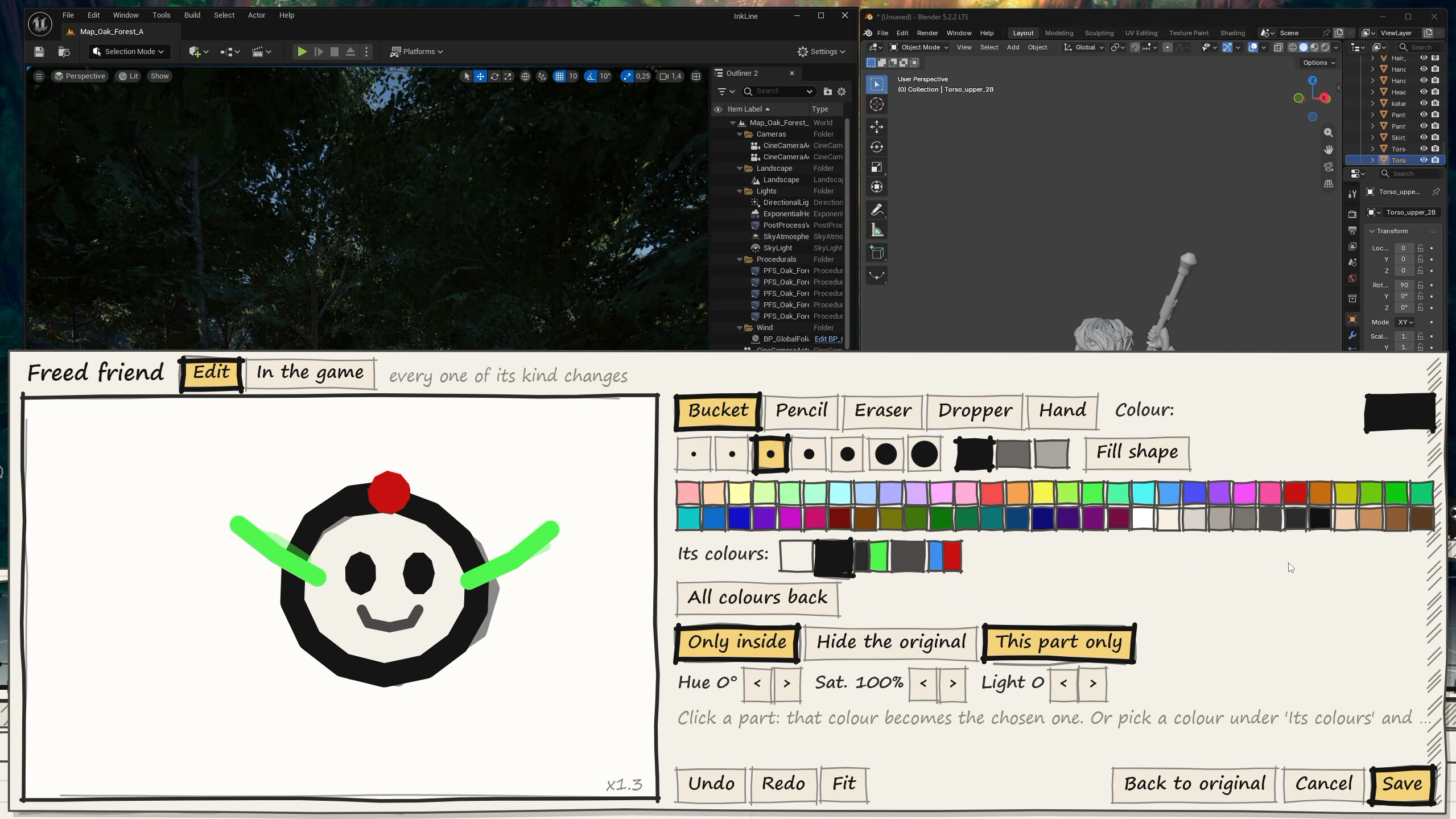This screenshot has width=1456, height=819.
Task: Select the Unreal translate gizmo icon
Action: point(481,76)
